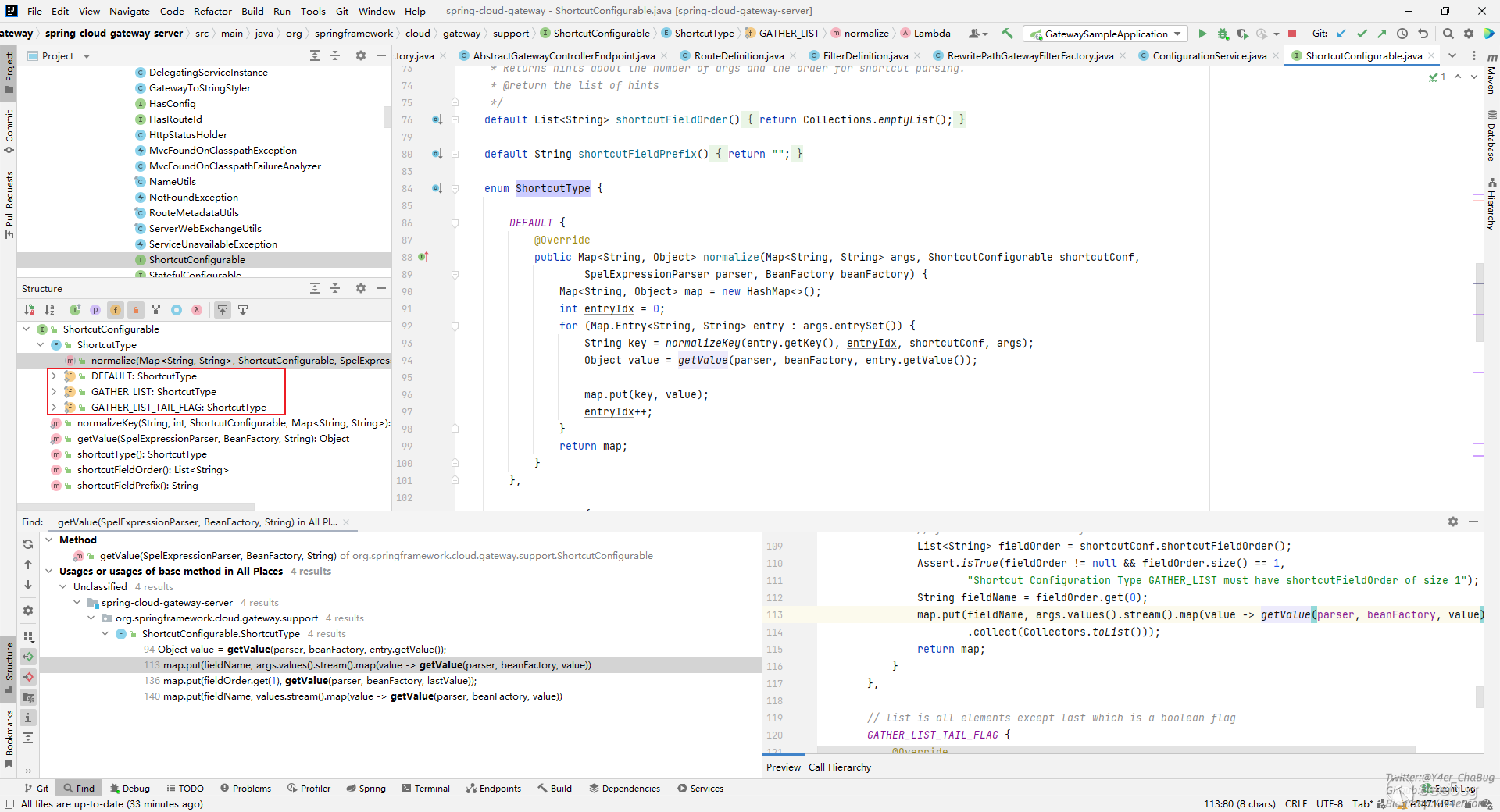Viewport: 1500px width, 812px height.
Task: Open Search Everywhere magnifier in toolbar
Action: 1448,34
